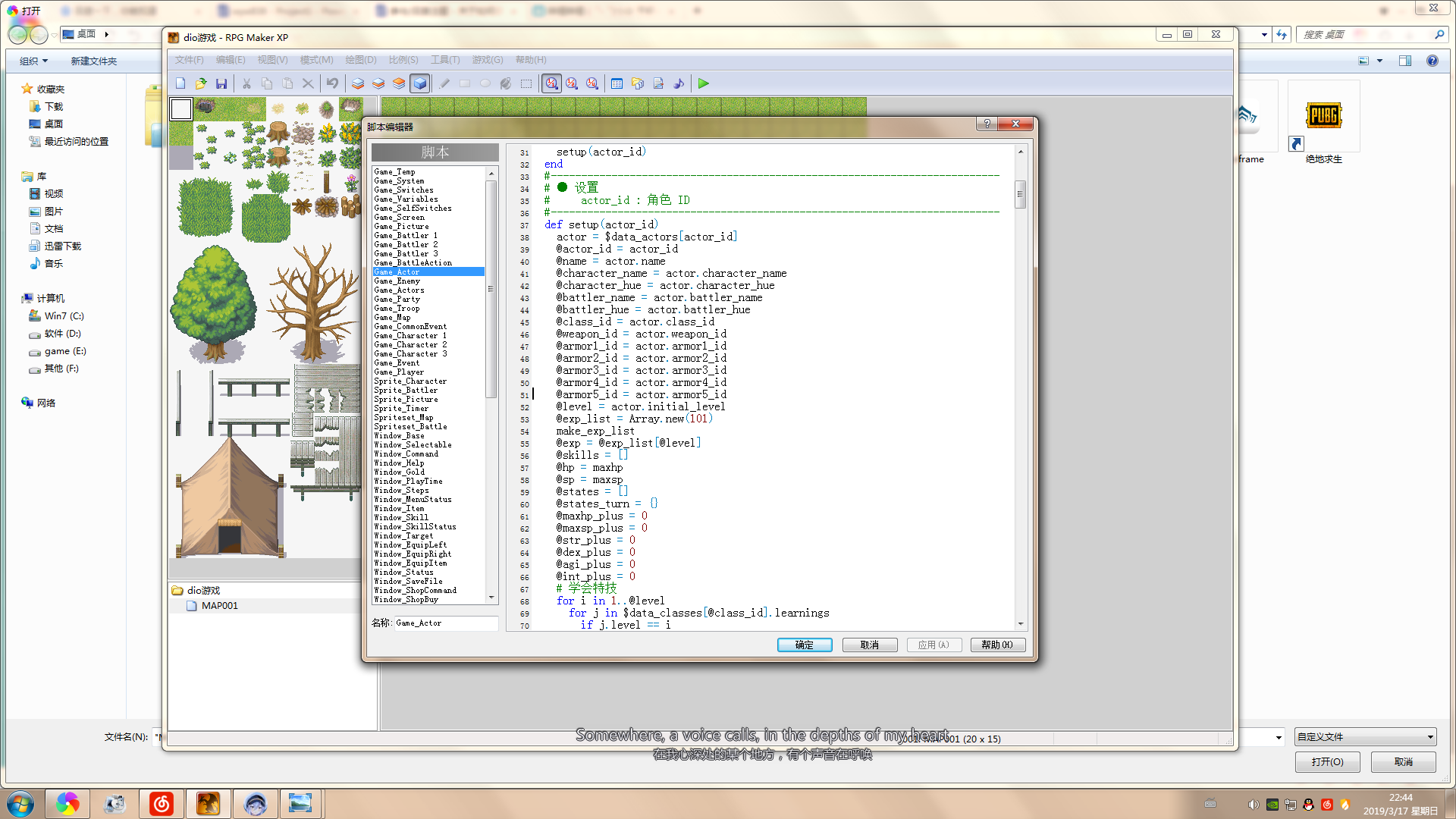This screenshot has width=1456, height=819.
Task: Open the view options dropdown arrow in the file dialog
Action: point(1379,61)
